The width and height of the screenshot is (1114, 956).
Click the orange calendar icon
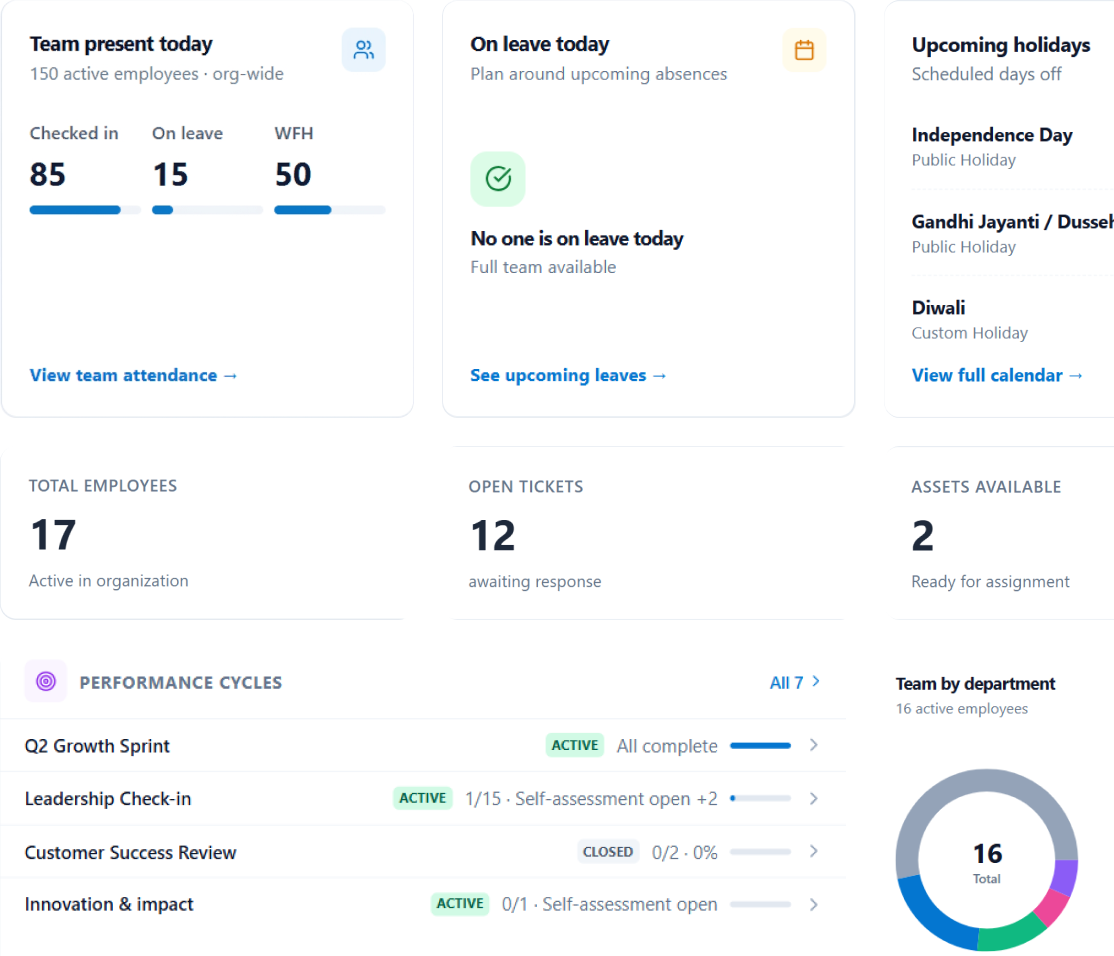(804, 50)
